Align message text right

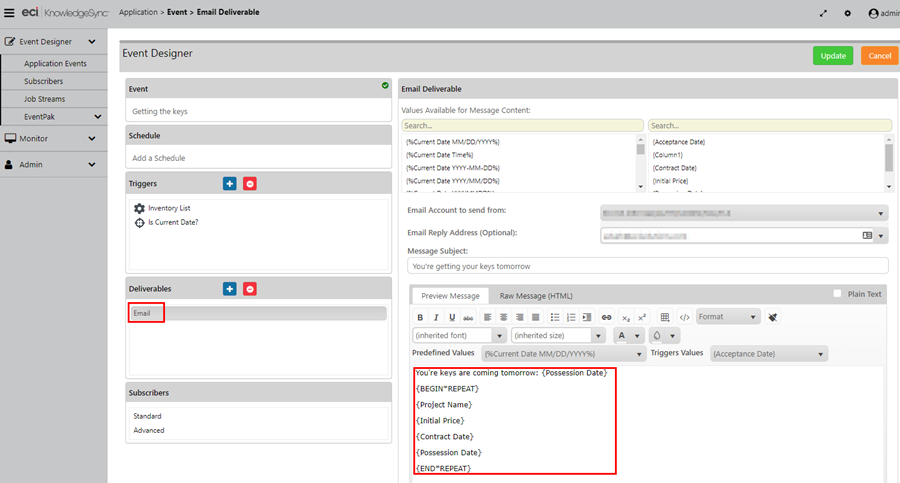[x=519, y=317]
